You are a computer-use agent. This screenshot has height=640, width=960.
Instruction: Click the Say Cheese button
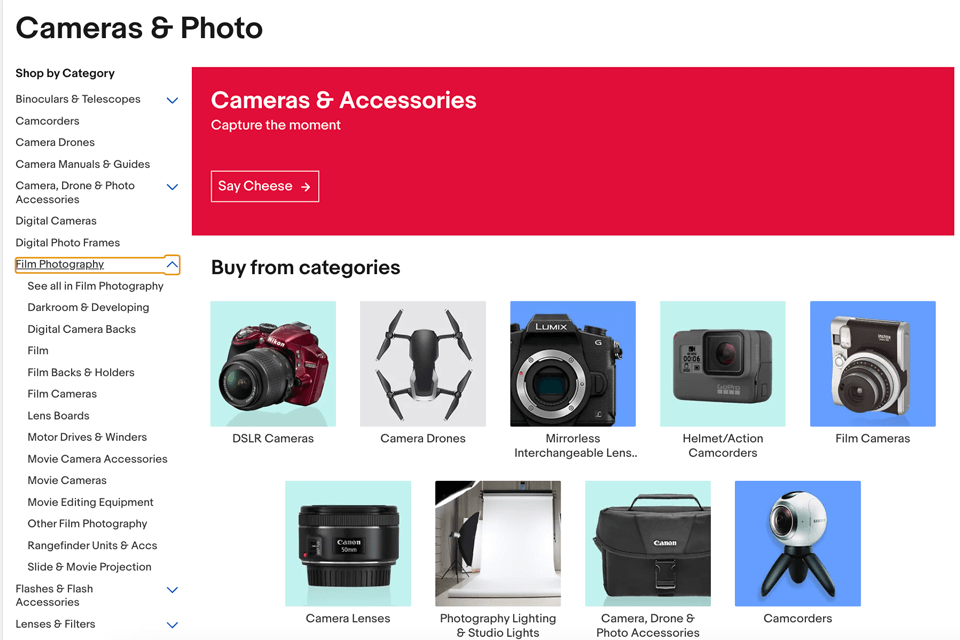[265, 186]
